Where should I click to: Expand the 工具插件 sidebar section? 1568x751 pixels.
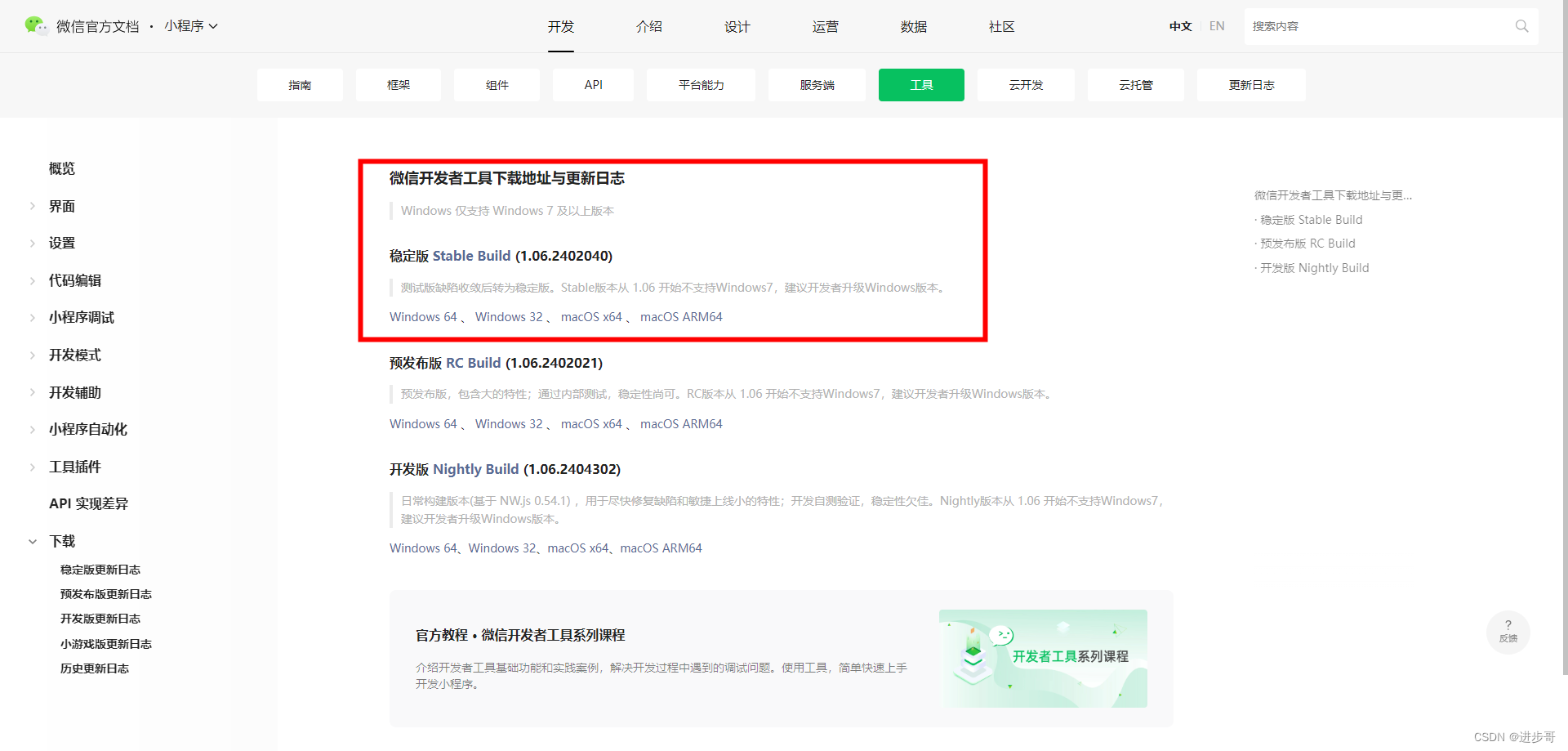pyautogui.click(x=33, y=467)
